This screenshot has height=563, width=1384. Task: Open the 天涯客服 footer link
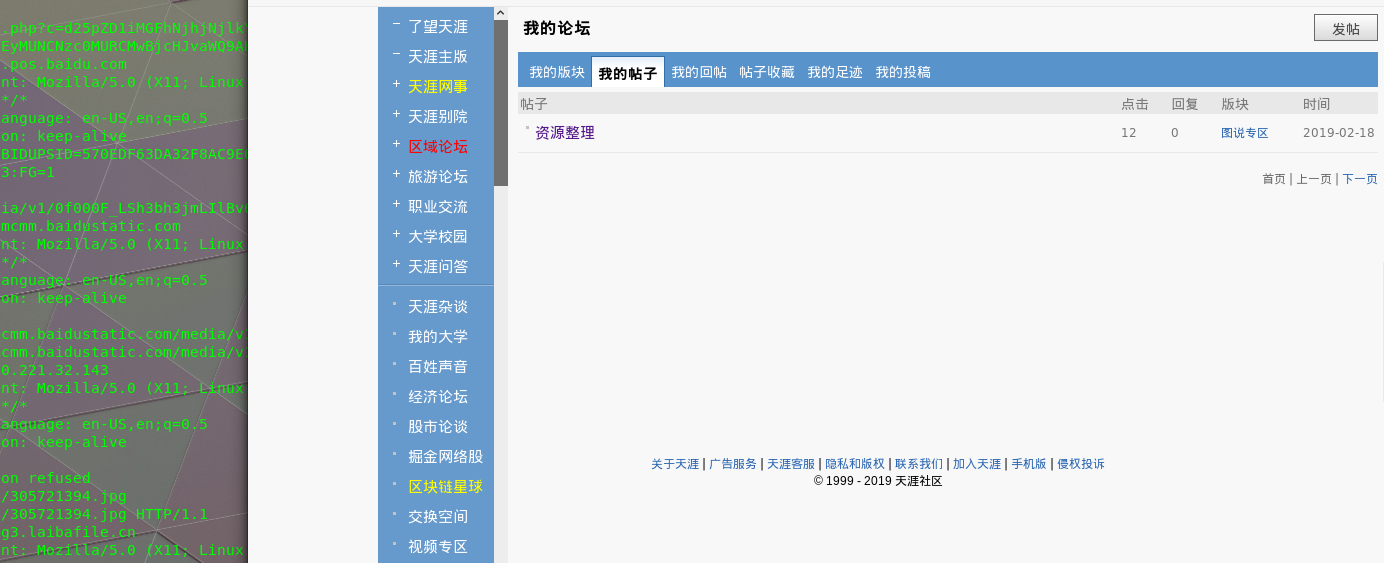pyautogui.click(x=791, y=464)
